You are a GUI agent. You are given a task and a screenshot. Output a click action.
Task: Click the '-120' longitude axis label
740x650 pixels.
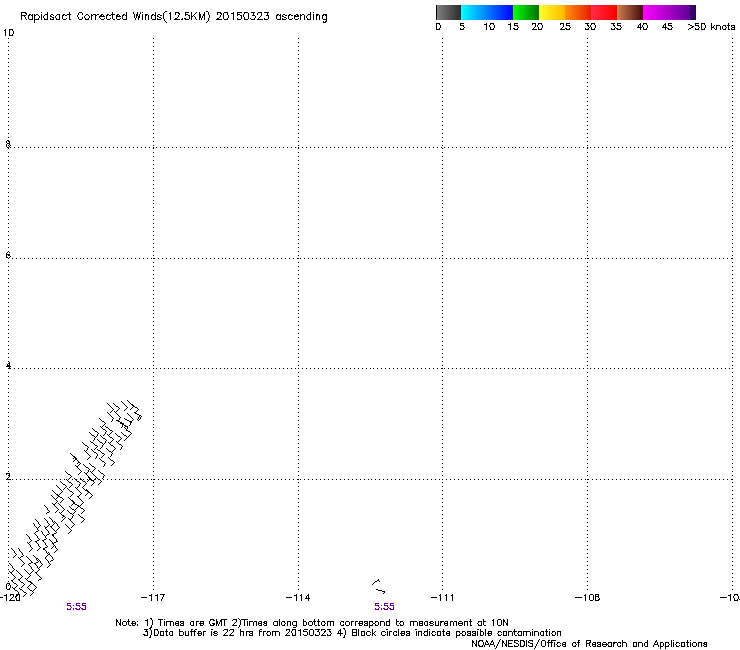(x=10, y=598)
